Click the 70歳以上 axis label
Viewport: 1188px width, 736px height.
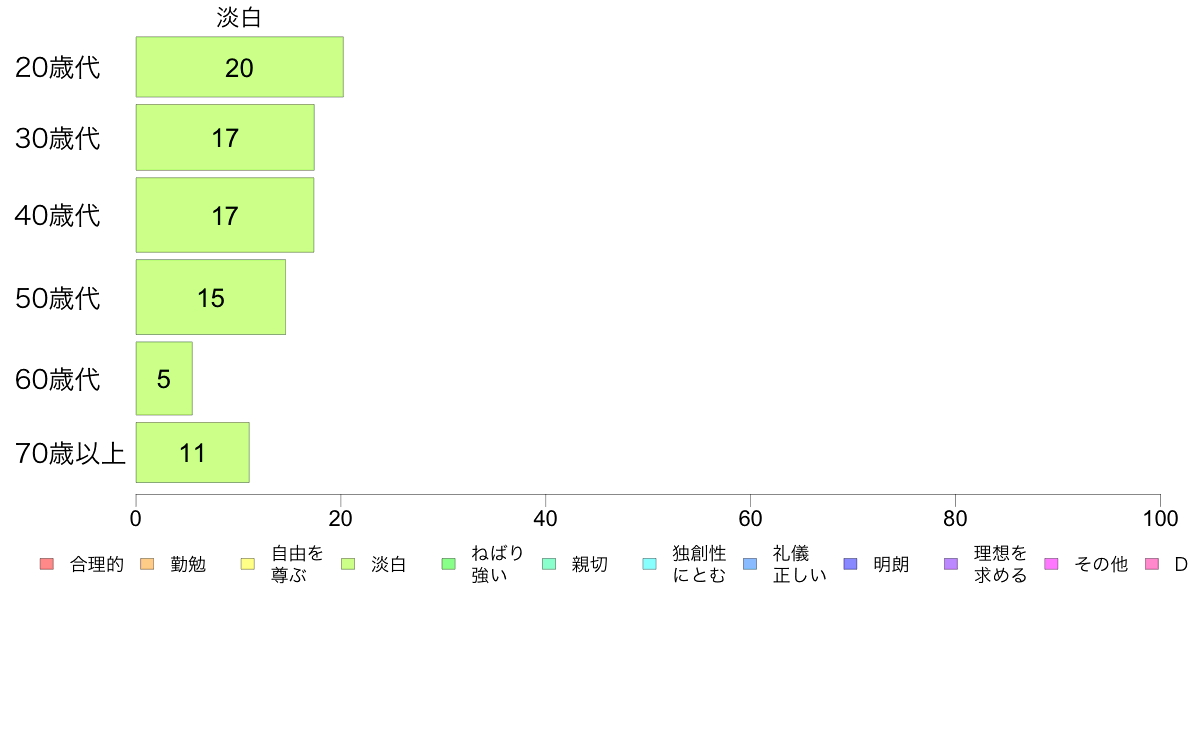(x=70, y=453)
